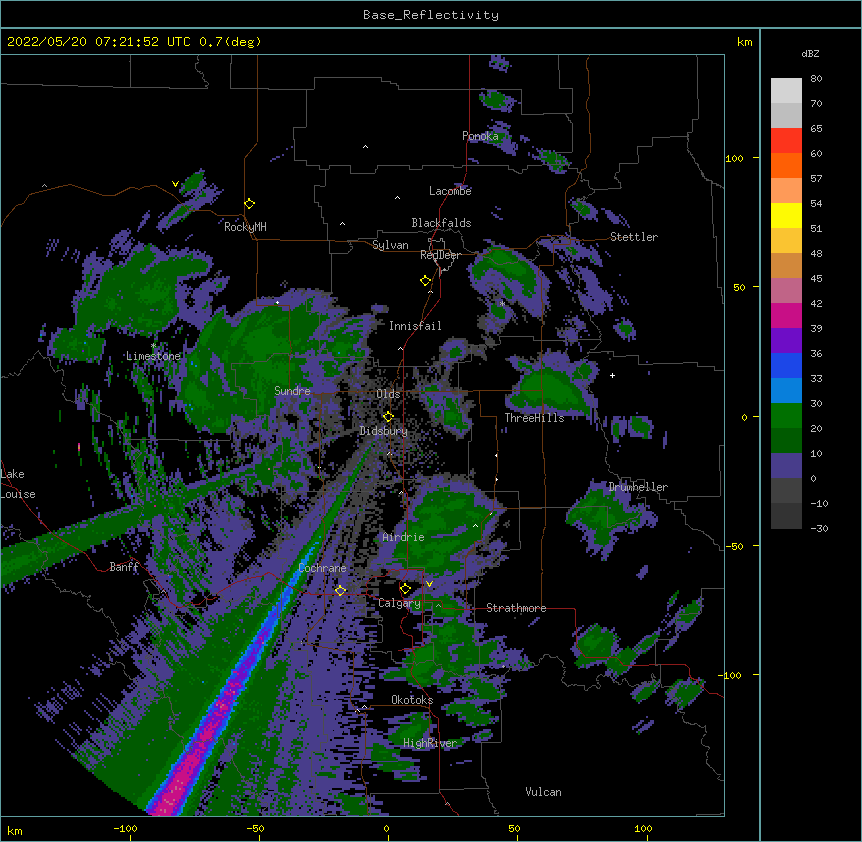Click the 80 value on dBZ legend
Viewport: 862px width, 842px height.
tap(816, 79)
